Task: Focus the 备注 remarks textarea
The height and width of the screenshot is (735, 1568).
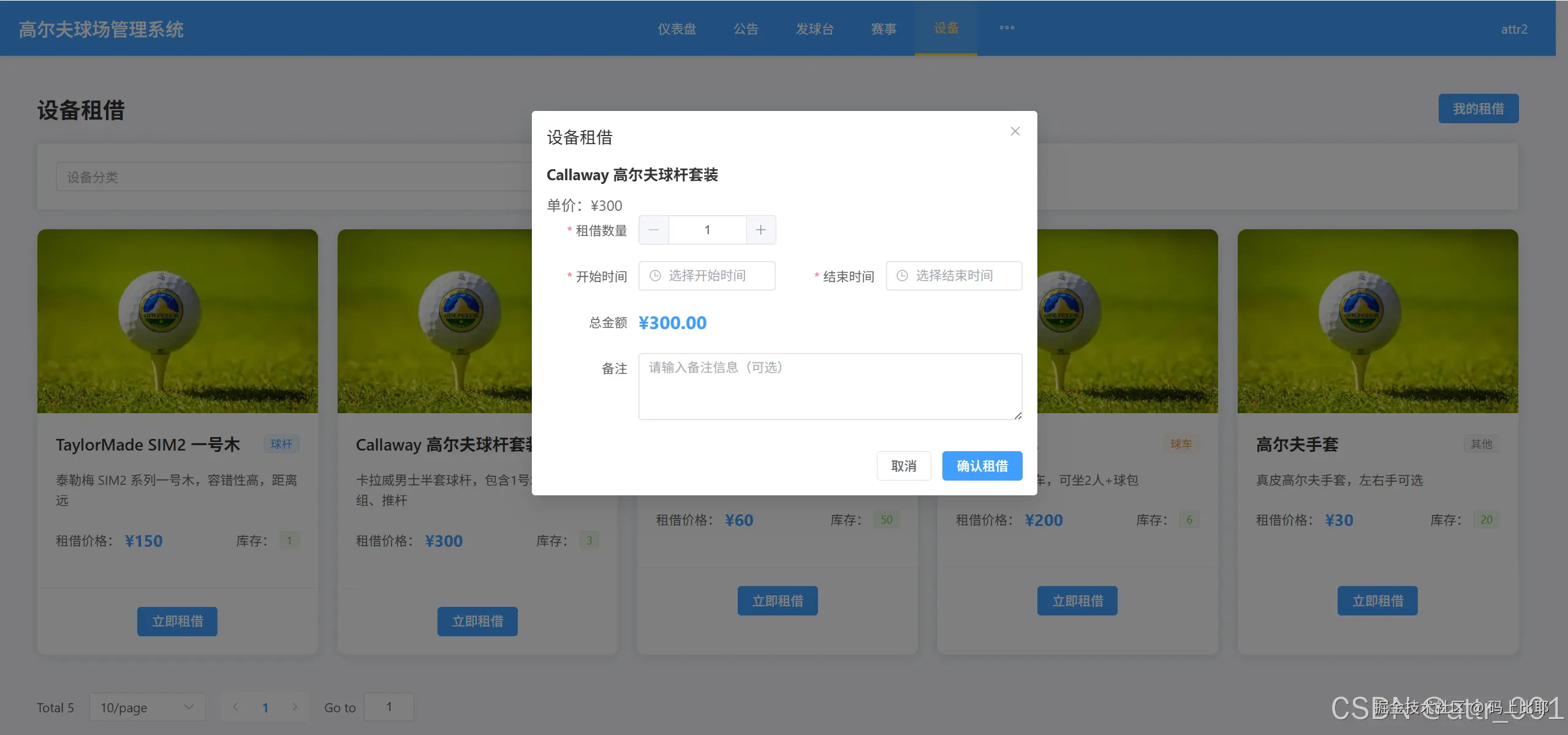Action: click(830, 386)
